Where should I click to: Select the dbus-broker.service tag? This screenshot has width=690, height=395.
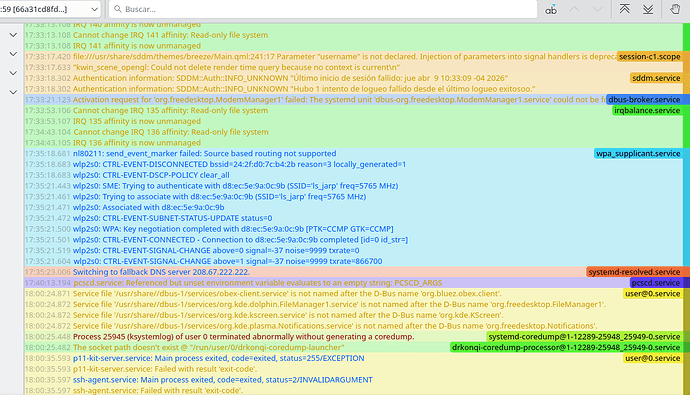click(644, 99)
